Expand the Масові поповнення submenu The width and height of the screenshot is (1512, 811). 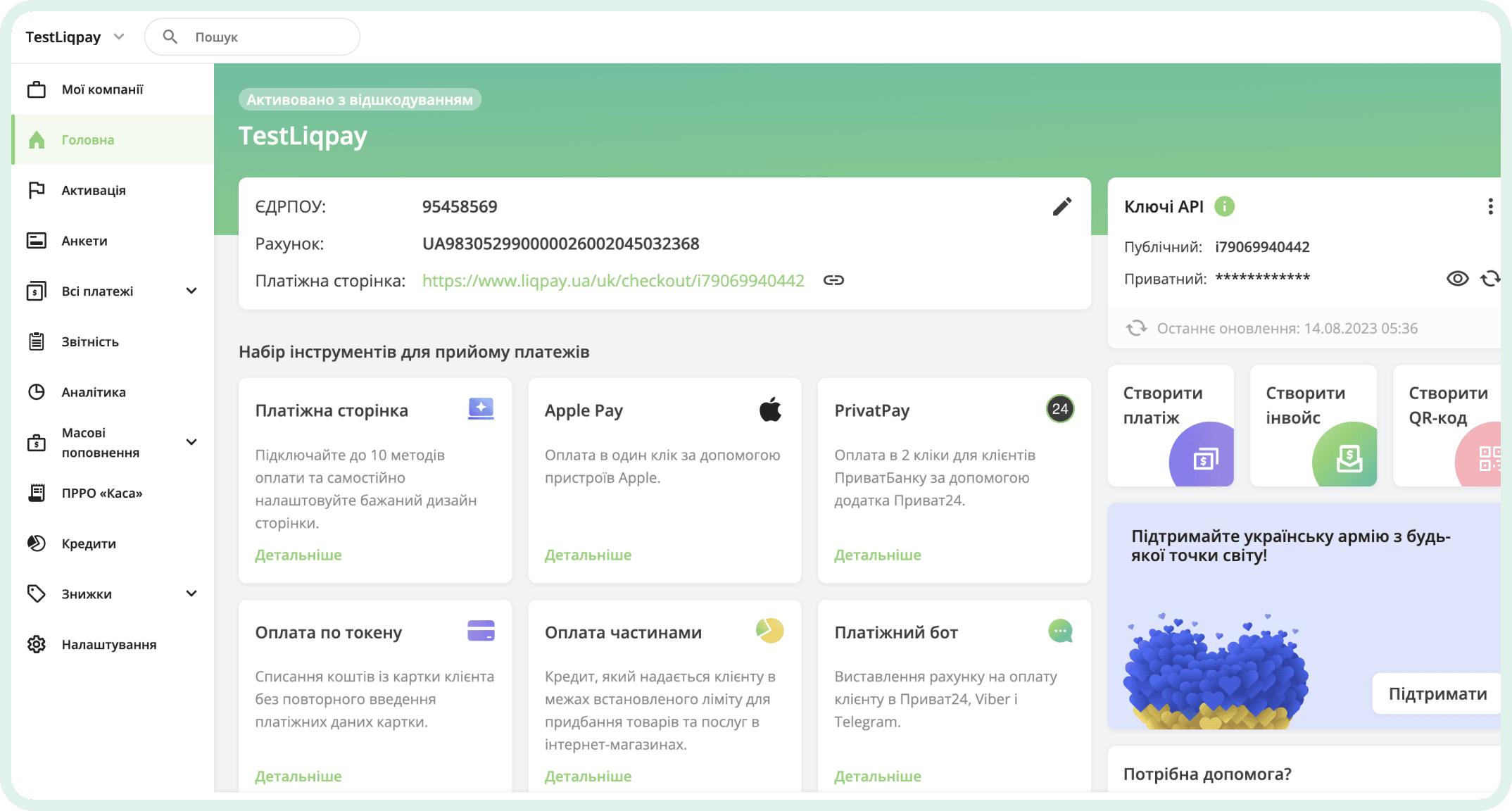click(191, 442)
